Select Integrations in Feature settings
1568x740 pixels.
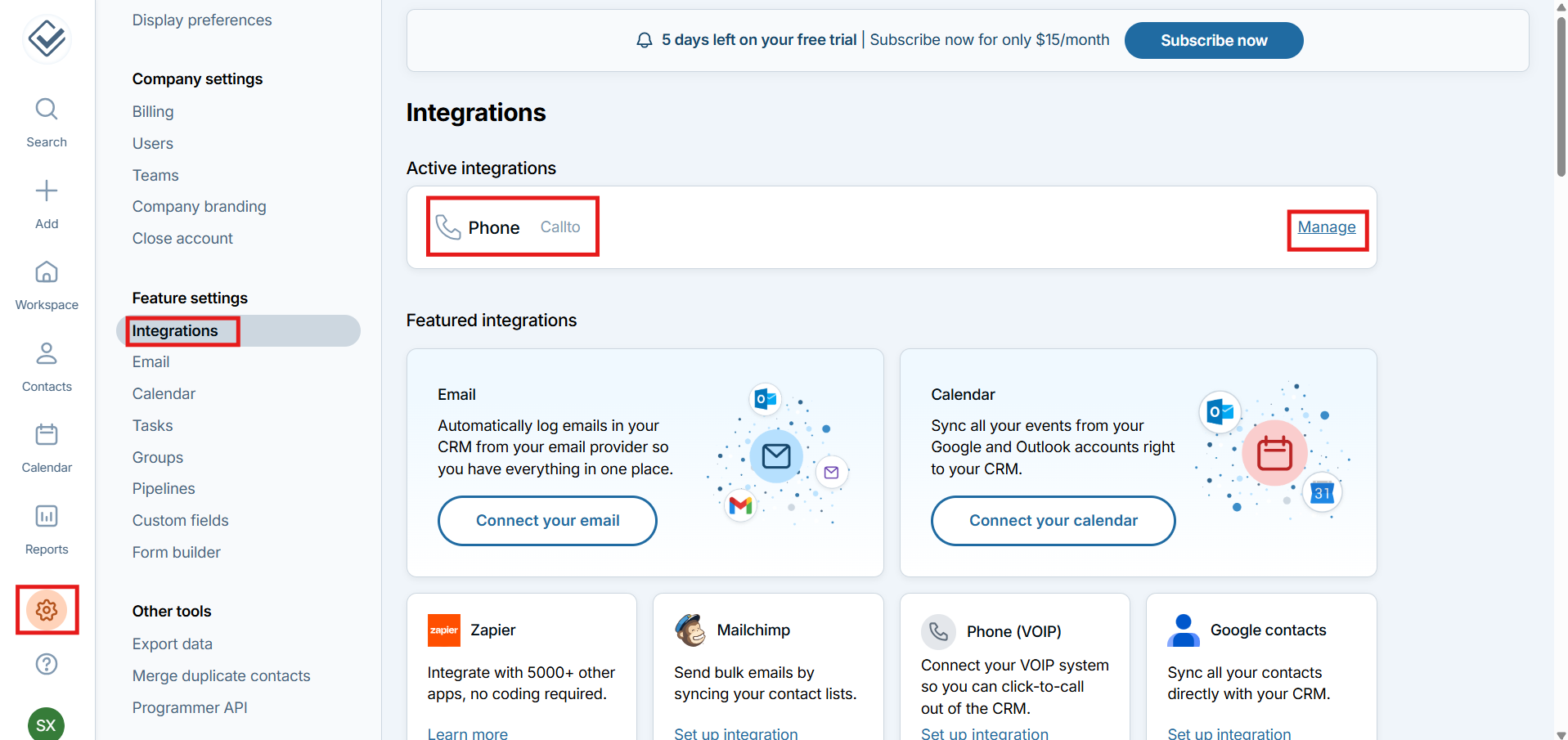pos(239,330)
